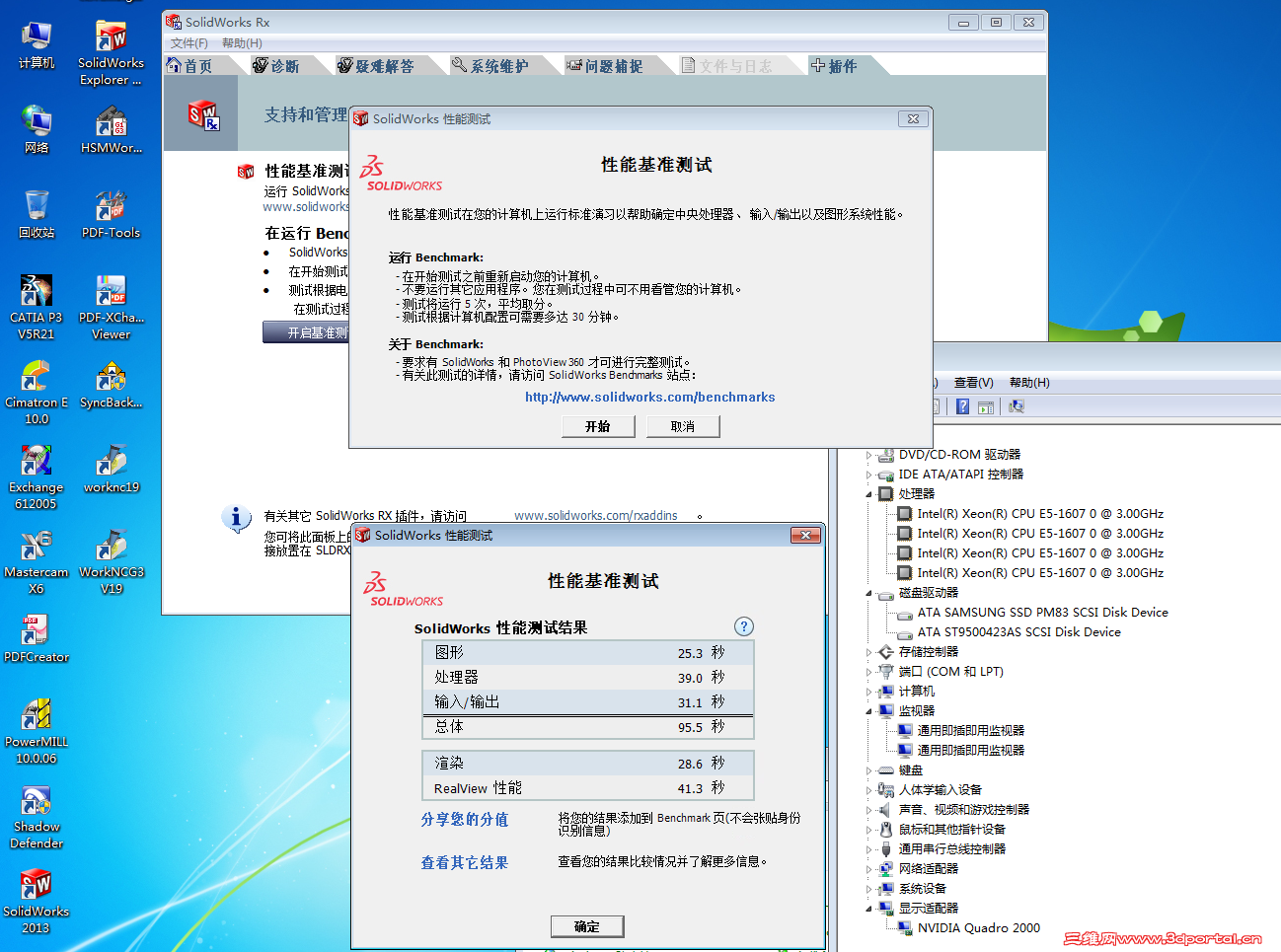Select the SyncBack desktop shortcut
The height and width of the screenshot is (952, 1281).
pyautogui.click(x=111, y=384)
